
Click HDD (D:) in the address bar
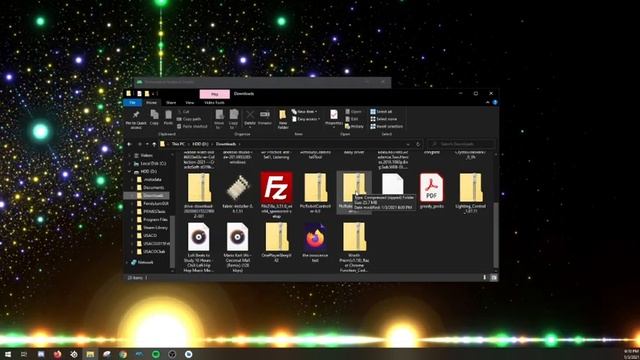click(200, 144)
